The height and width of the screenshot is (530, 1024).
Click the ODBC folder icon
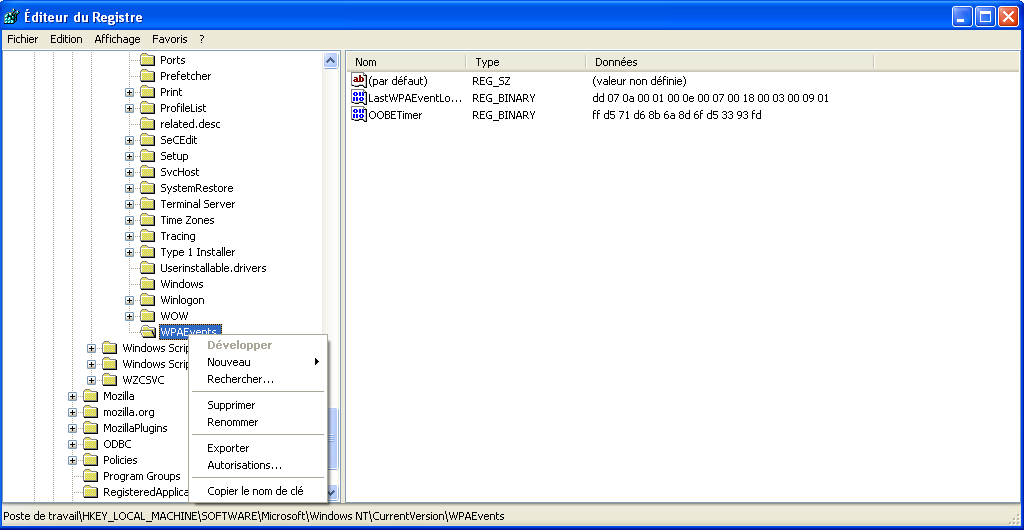90,444
